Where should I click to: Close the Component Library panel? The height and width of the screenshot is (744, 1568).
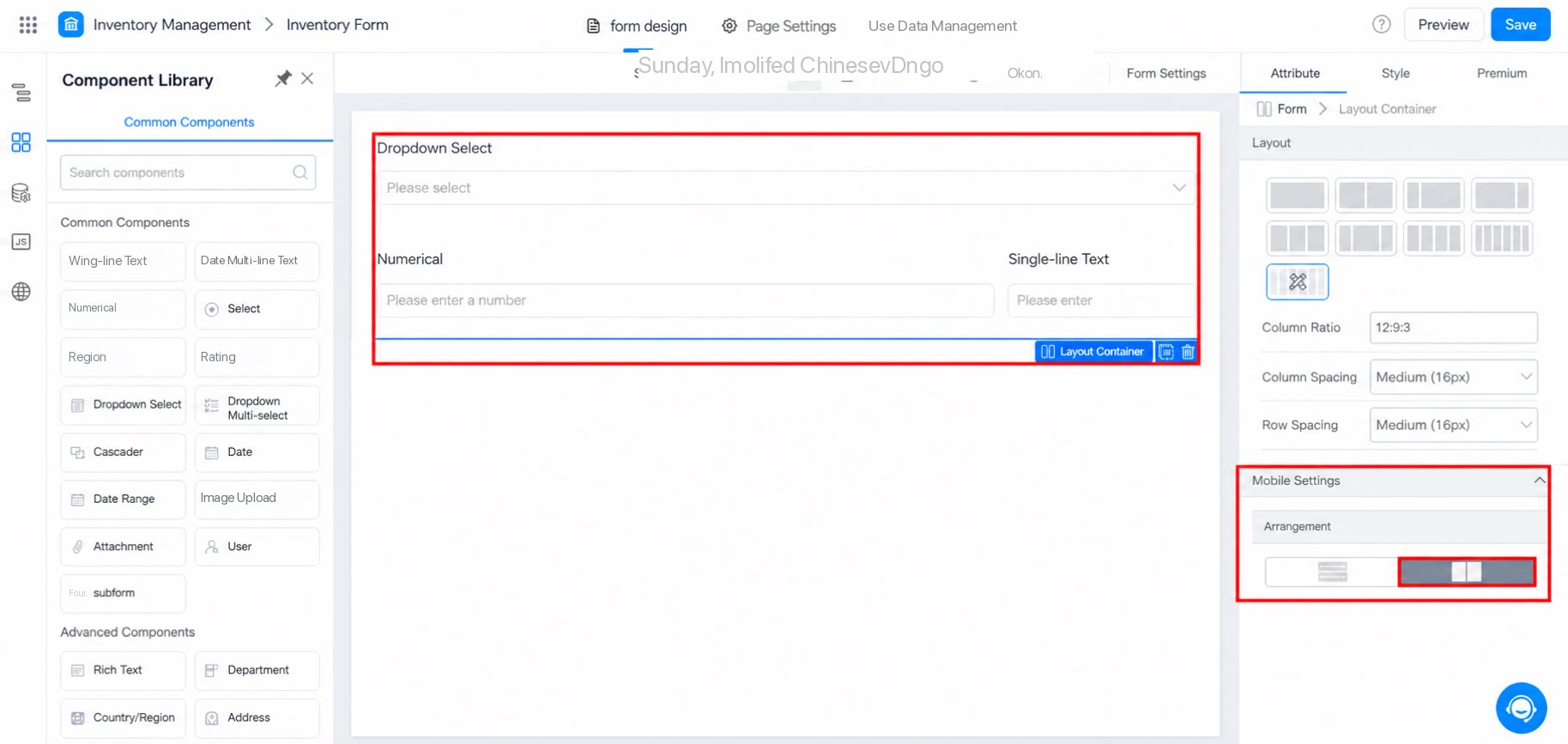point(307,79)
